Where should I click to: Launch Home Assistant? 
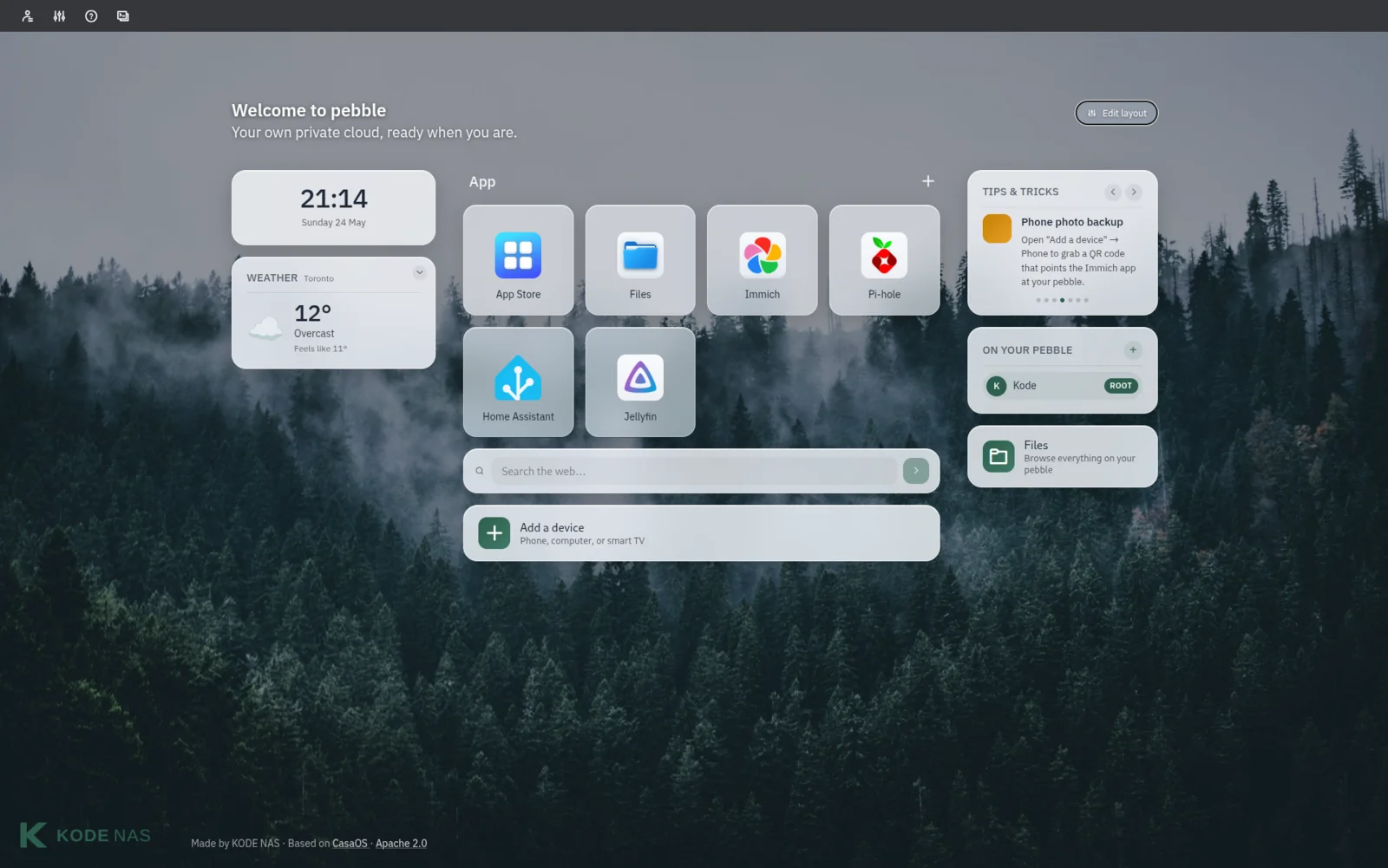[x=518, y=382]
